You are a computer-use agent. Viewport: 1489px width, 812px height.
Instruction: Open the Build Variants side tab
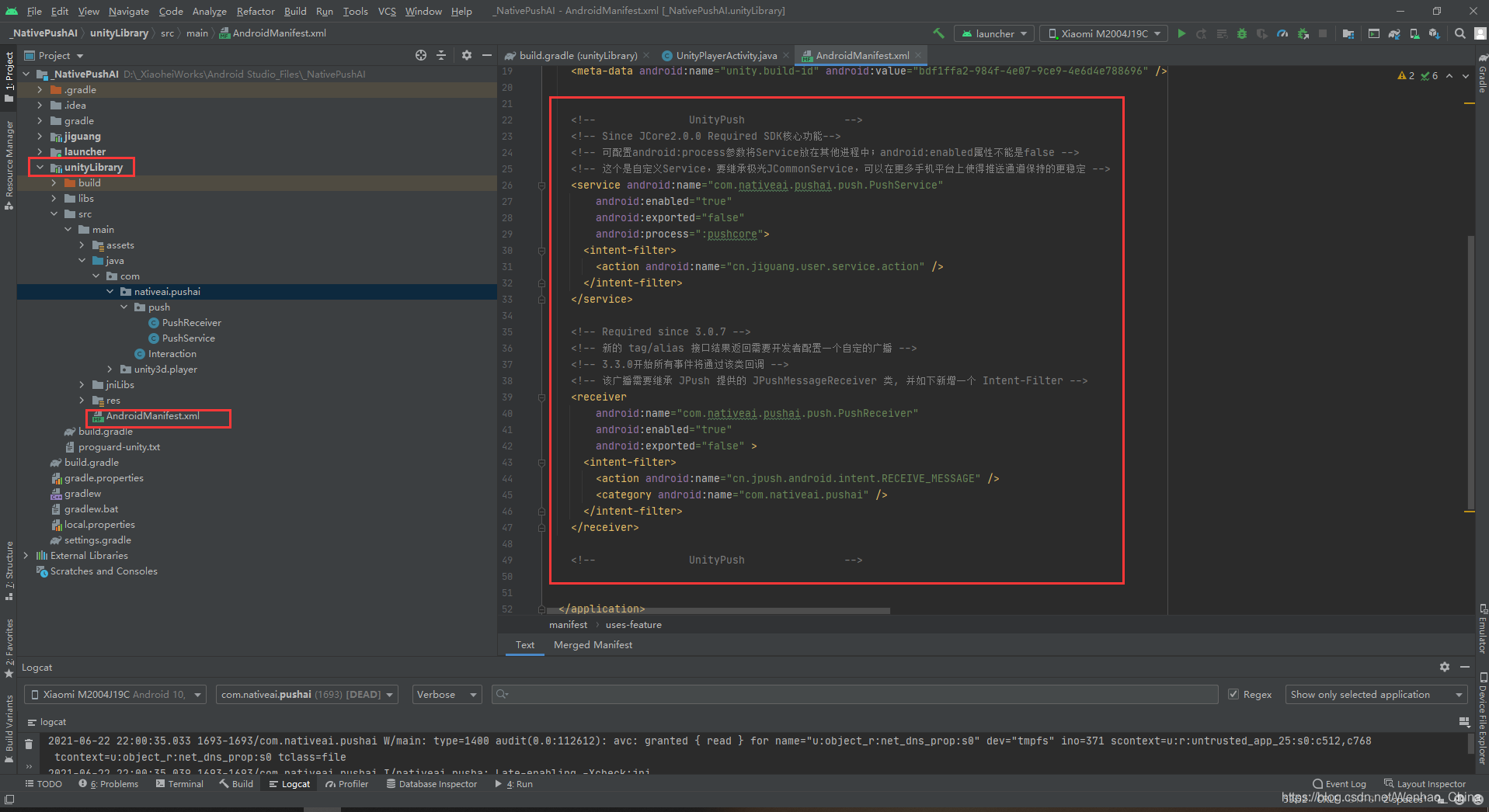(x=9, y=729)
